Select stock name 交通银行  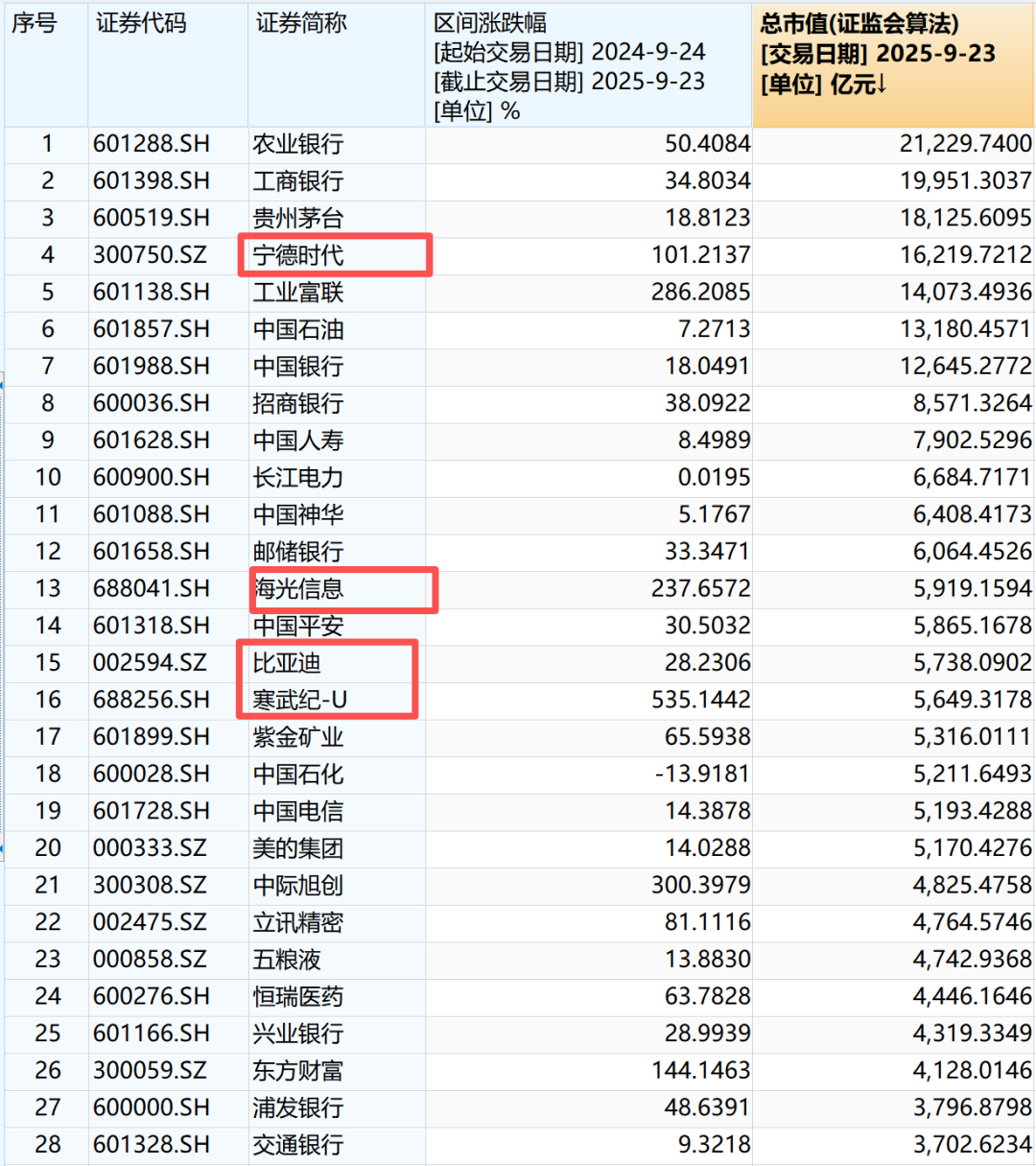point(298,1145)
